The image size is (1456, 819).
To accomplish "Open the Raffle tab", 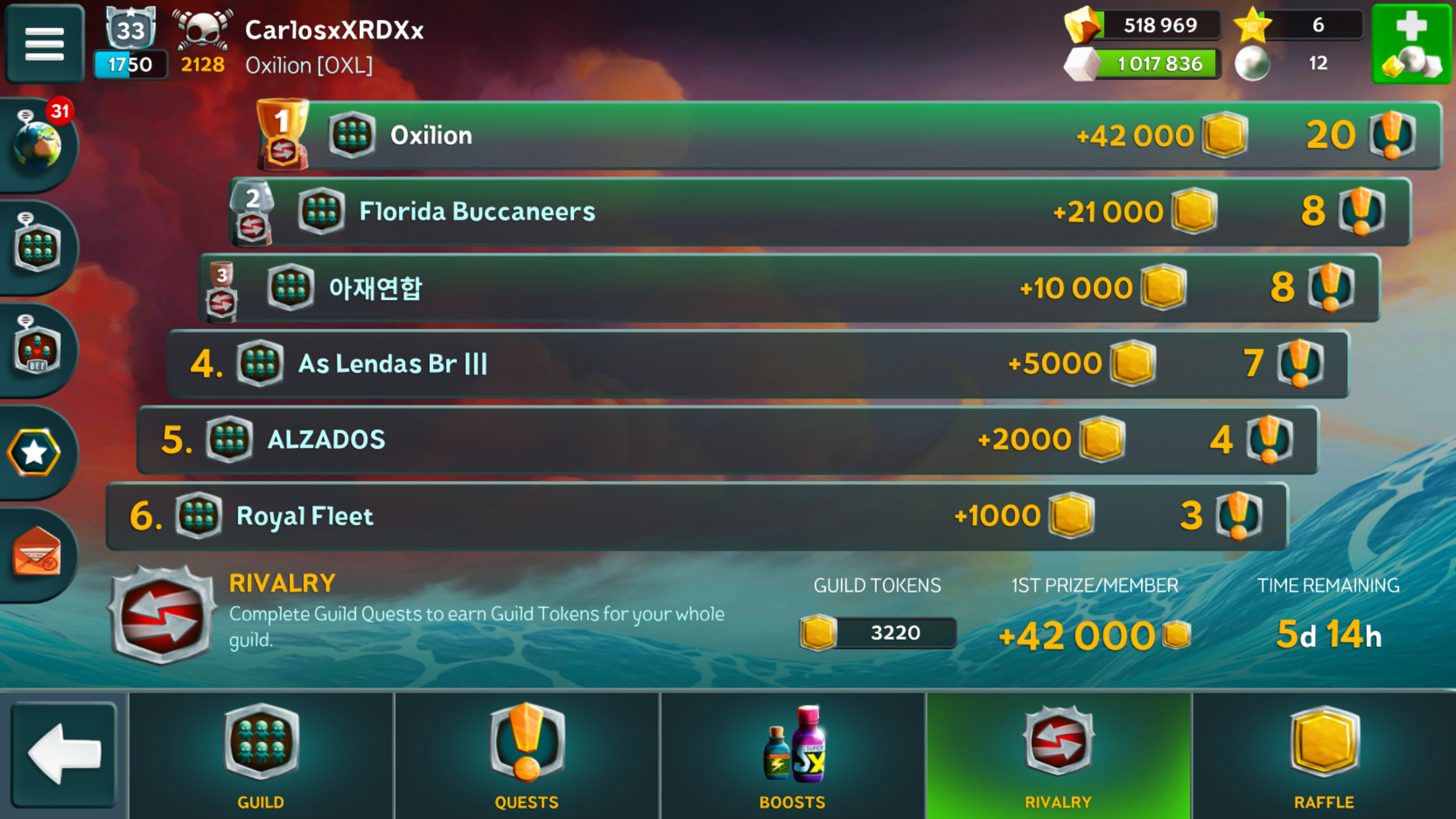I will [x=1324, y=756].
